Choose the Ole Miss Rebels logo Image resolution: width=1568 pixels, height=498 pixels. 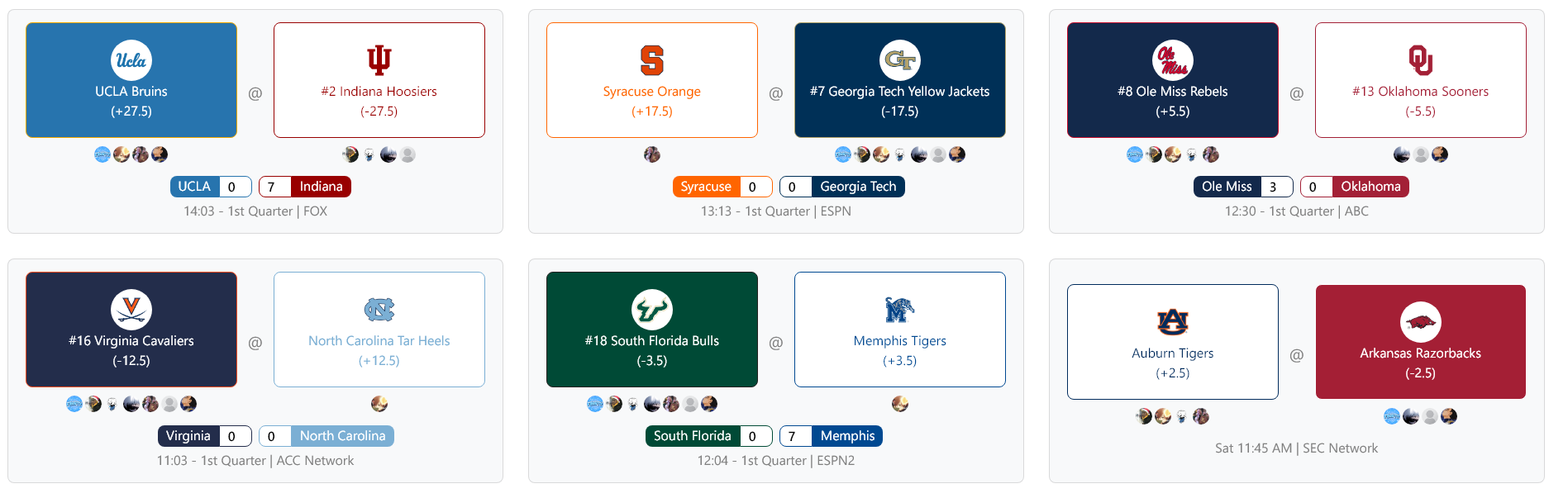[1173, 60]
